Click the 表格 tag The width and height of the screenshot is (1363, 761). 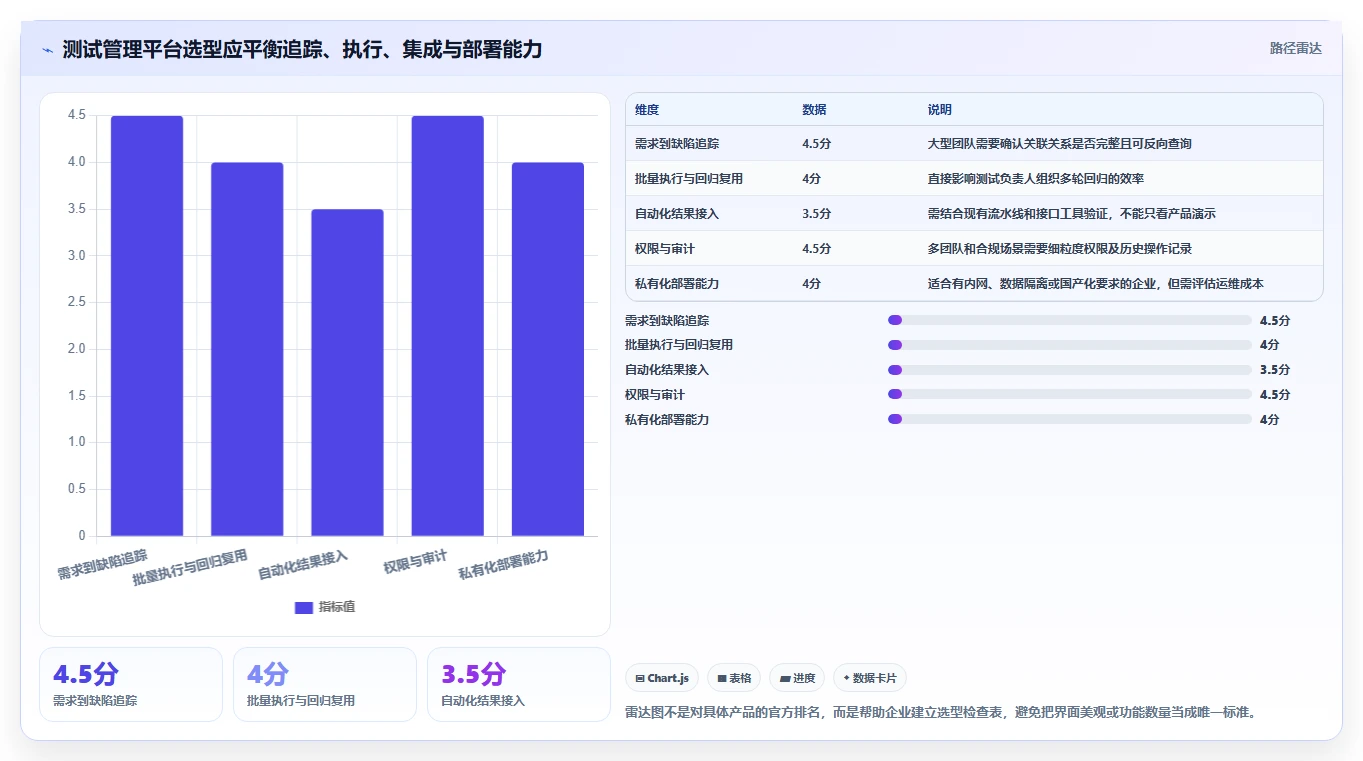tap(734, 678)
